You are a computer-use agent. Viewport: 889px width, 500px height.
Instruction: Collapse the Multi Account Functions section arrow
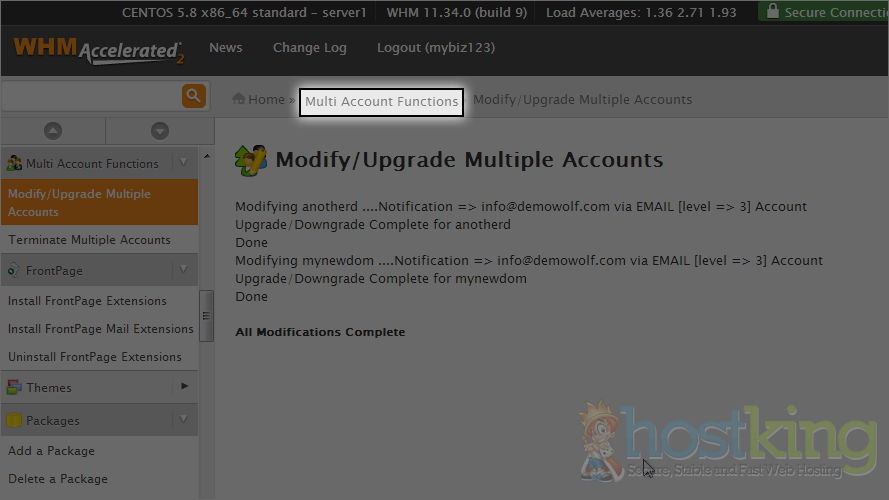pos(183,163)
